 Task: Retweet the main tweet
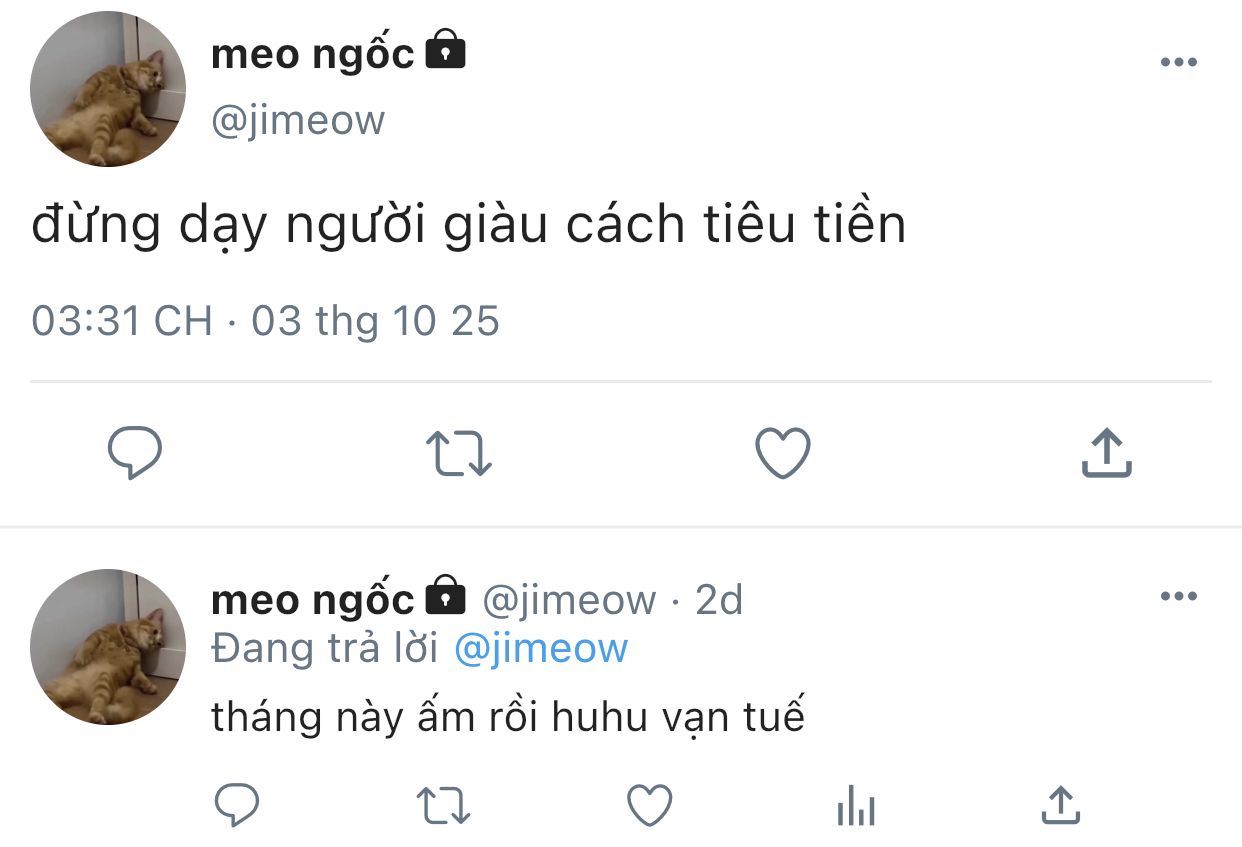[x=459, y=454]
